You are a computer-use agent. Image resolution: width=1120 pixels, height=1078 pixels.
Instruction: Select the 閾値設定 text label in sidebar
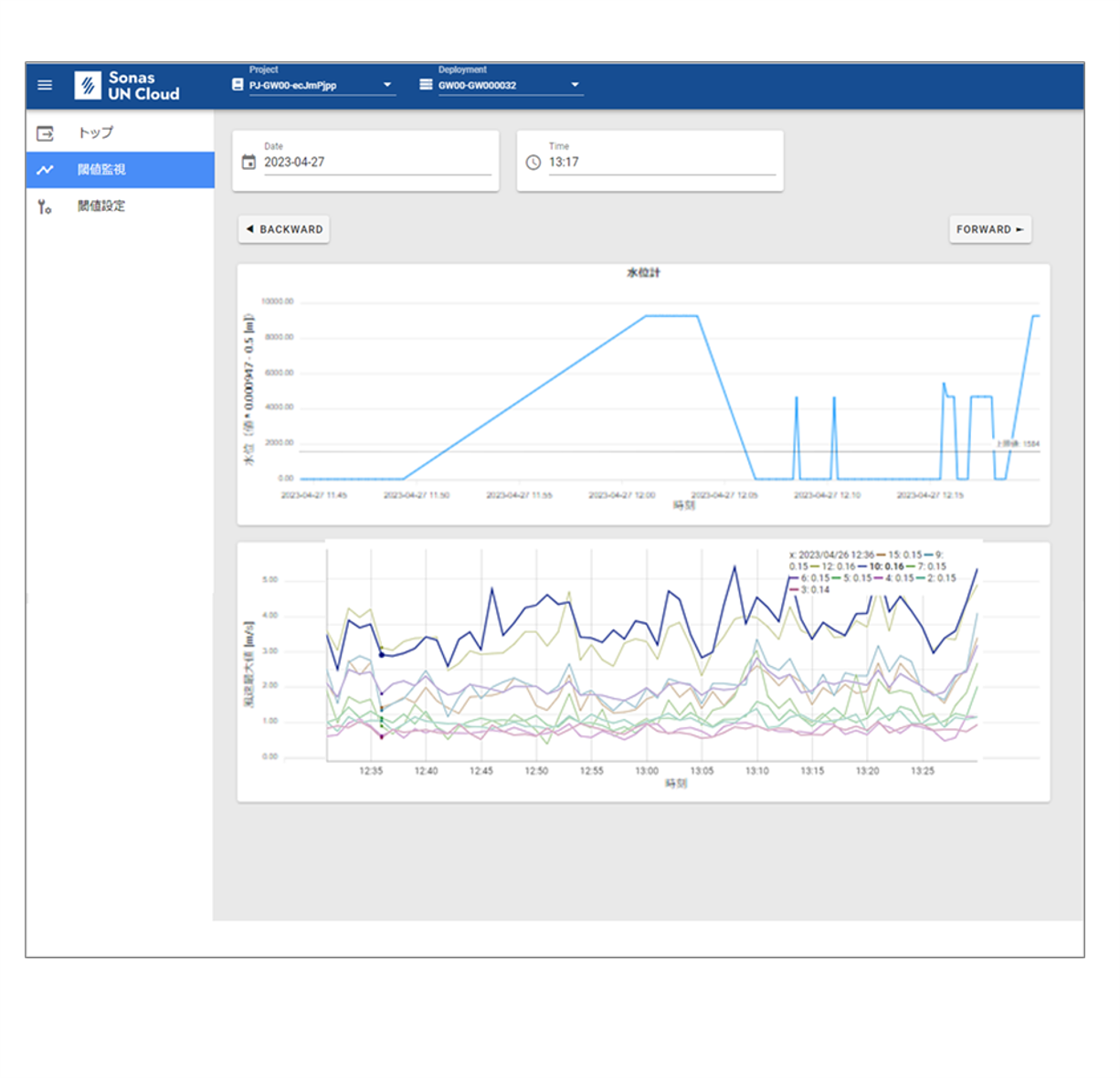pyautogui.click(x=101, y=206)
